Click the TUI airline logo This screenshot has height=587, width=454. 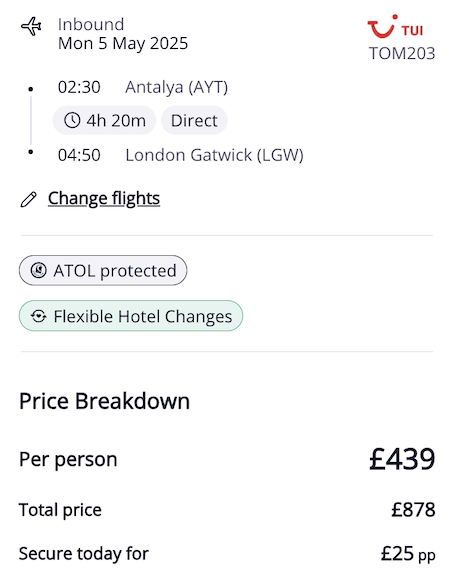point(395,27)
